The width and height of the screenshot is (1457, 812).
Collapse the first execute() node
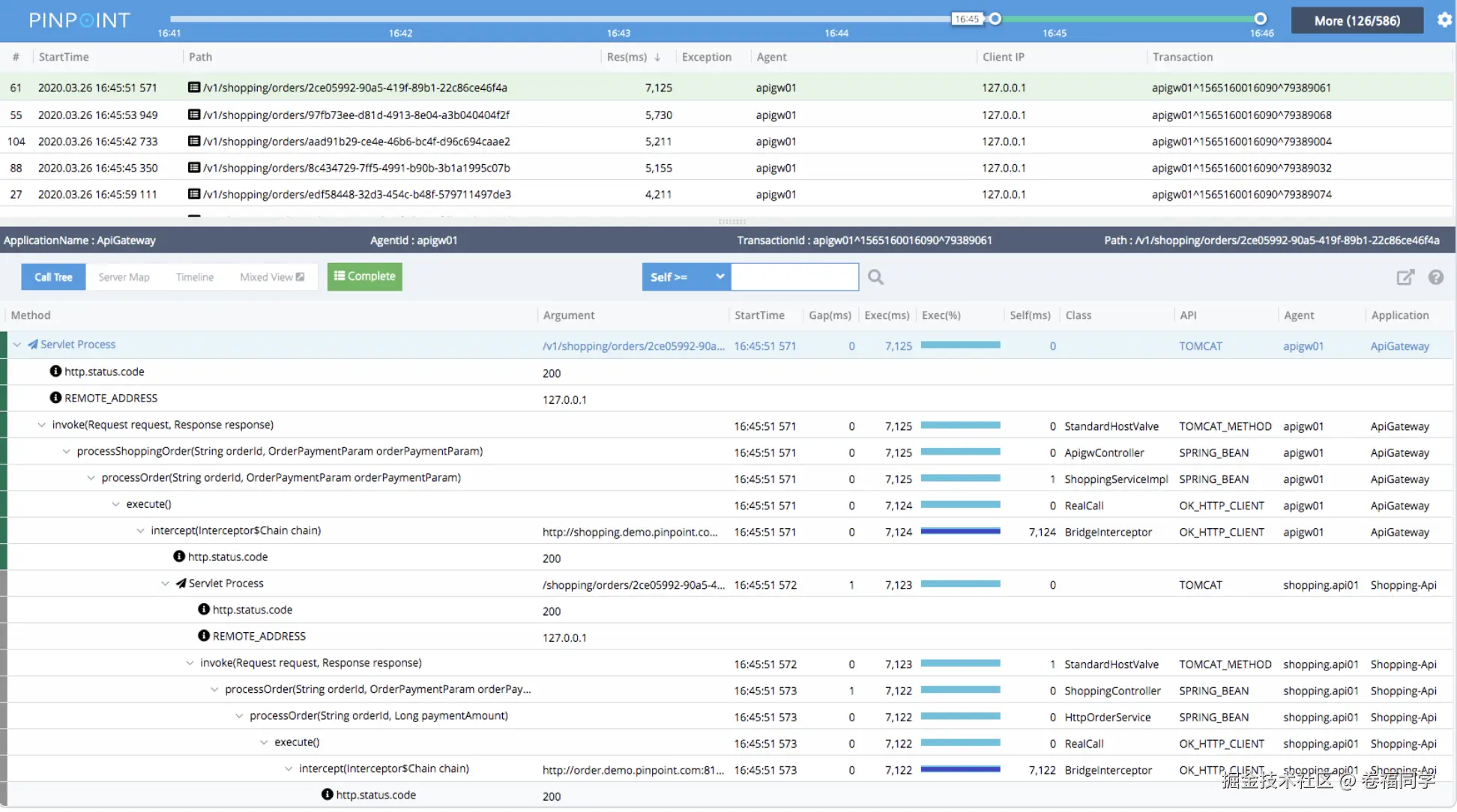tap(116, 504)
